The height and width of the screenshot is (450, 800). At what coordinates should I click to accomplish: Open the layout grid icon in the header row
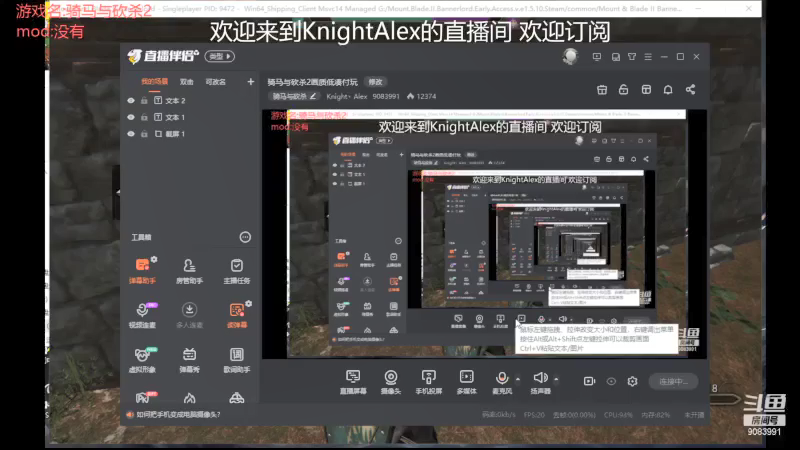pyautogui.click(x=646, y=90)
